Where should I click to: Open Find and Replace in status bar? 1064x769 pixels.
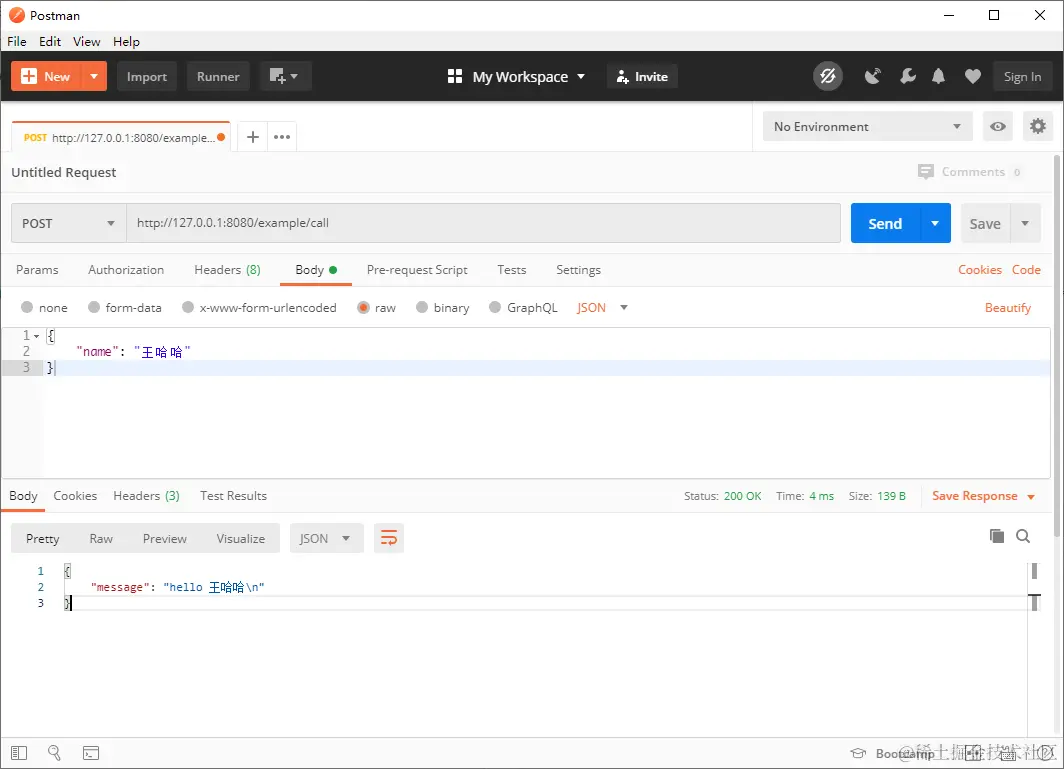(54, 753)
